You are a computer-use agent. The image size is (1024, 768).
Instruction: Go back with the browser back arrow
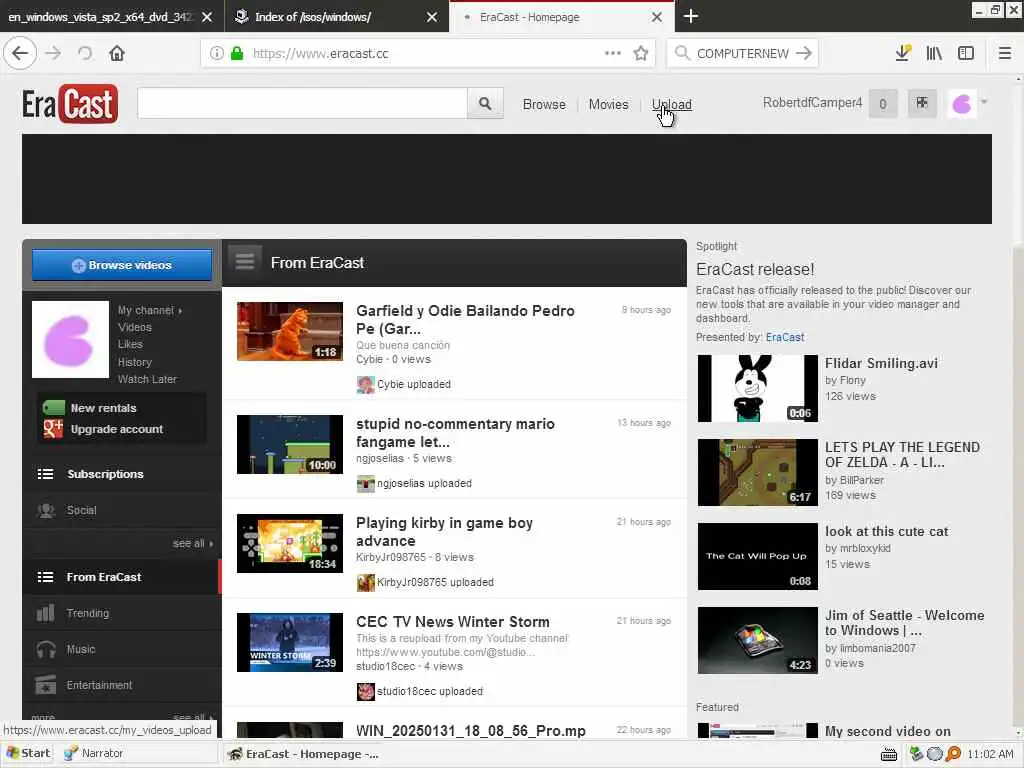tap(20, 53)
